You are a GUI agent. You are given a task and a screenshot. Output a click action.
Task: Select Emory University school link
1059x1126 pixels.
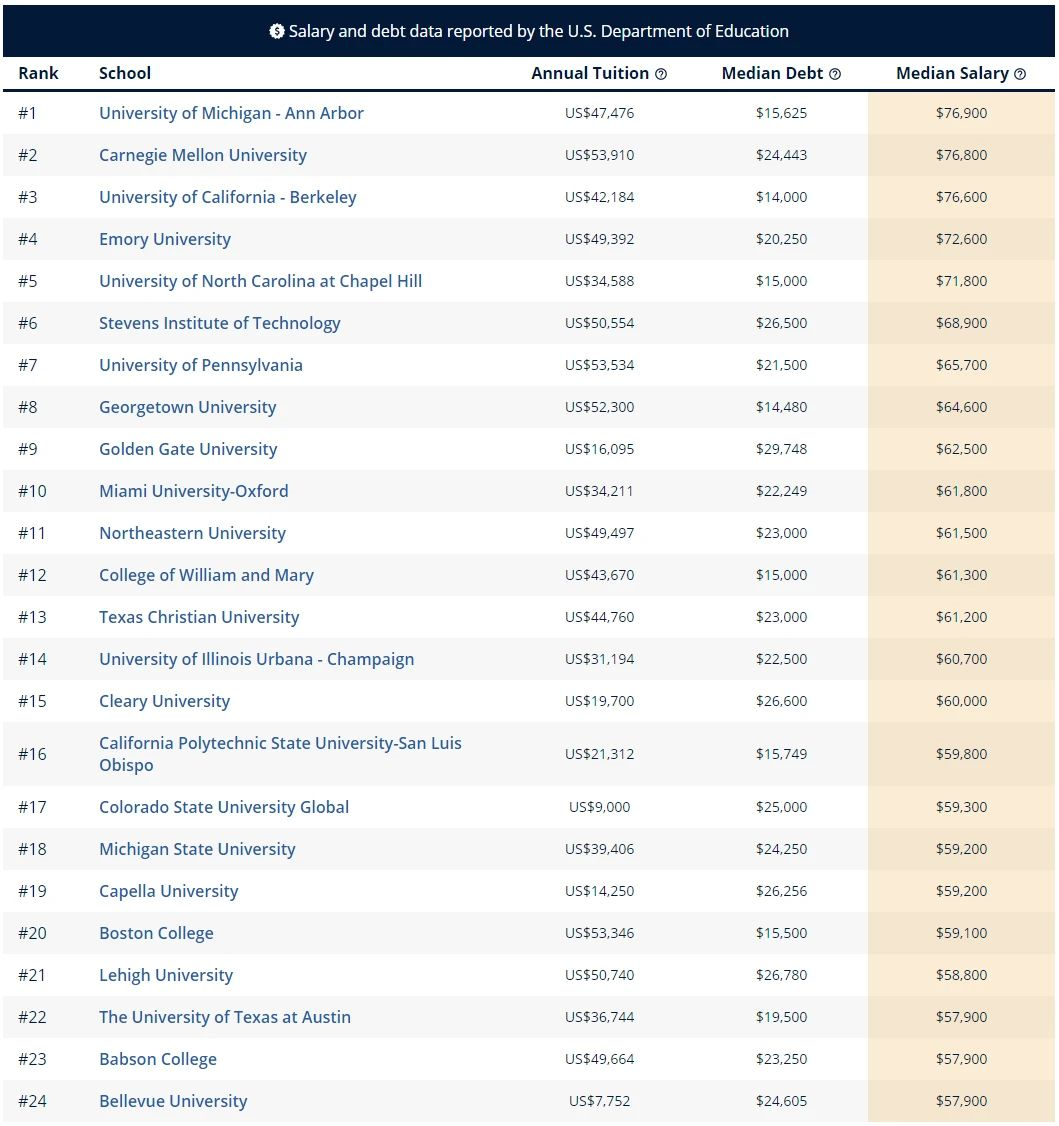(x=165, y=239)
